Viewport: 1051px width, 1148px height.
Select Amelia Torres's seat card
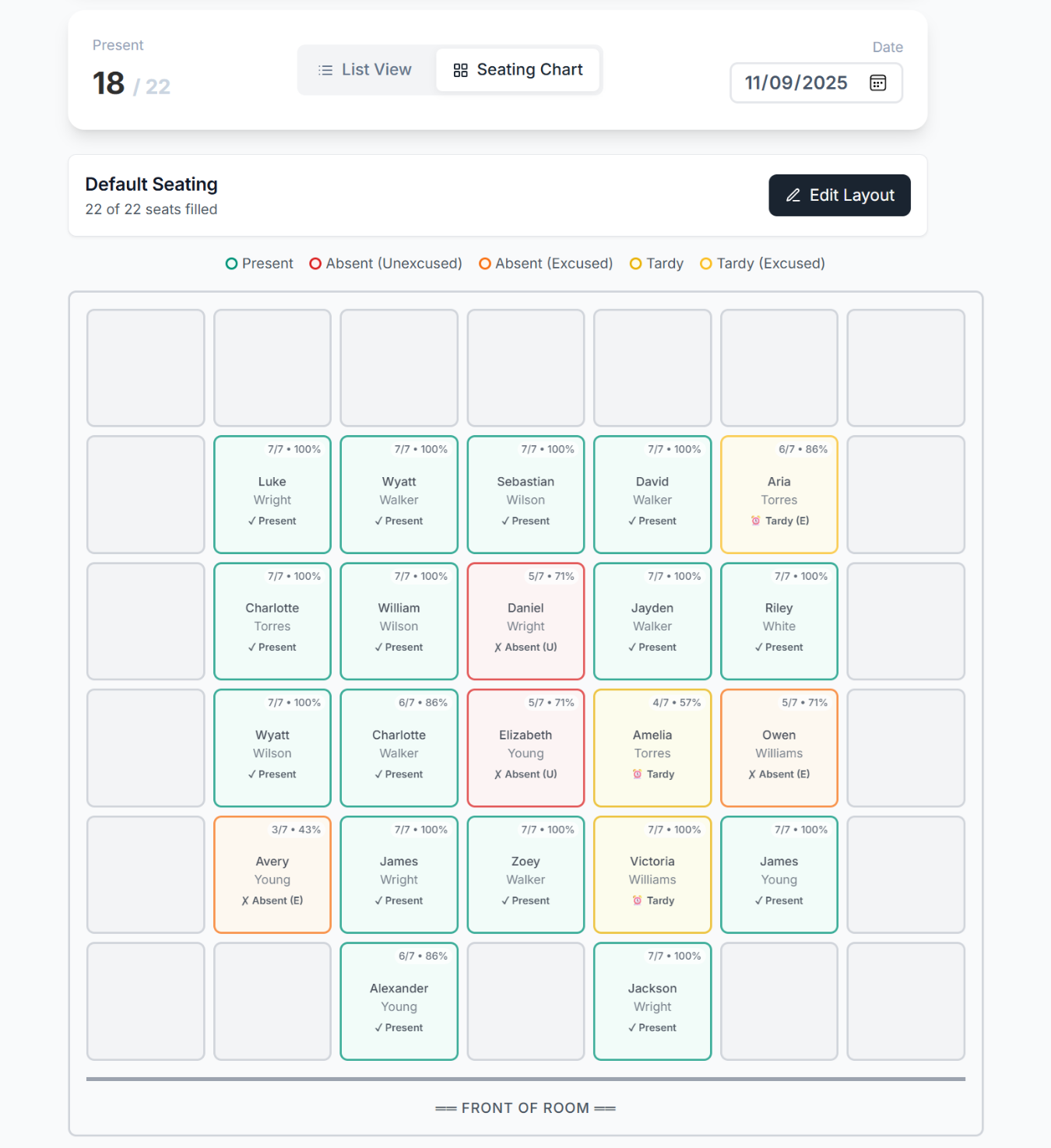click(652, 748)
